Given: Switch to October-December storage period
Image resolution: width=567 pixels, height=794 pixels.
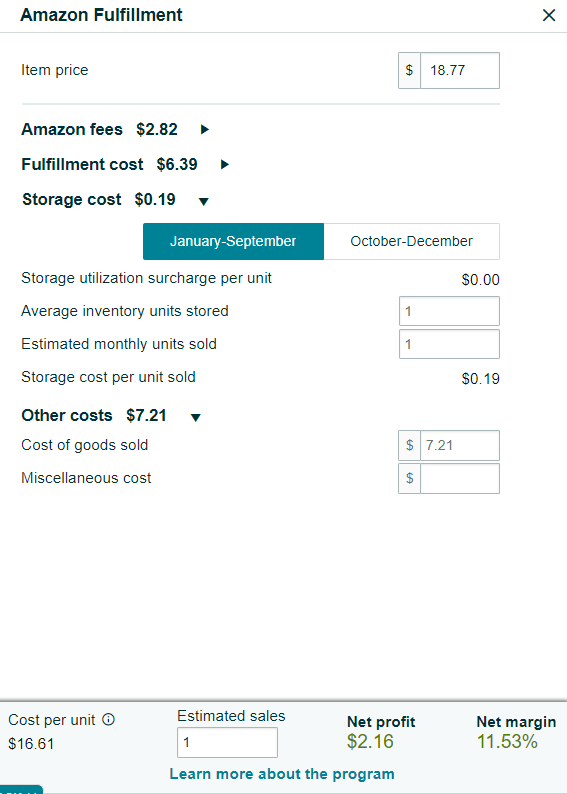Looking at the screenshot, I should click(x=412, y=241).
